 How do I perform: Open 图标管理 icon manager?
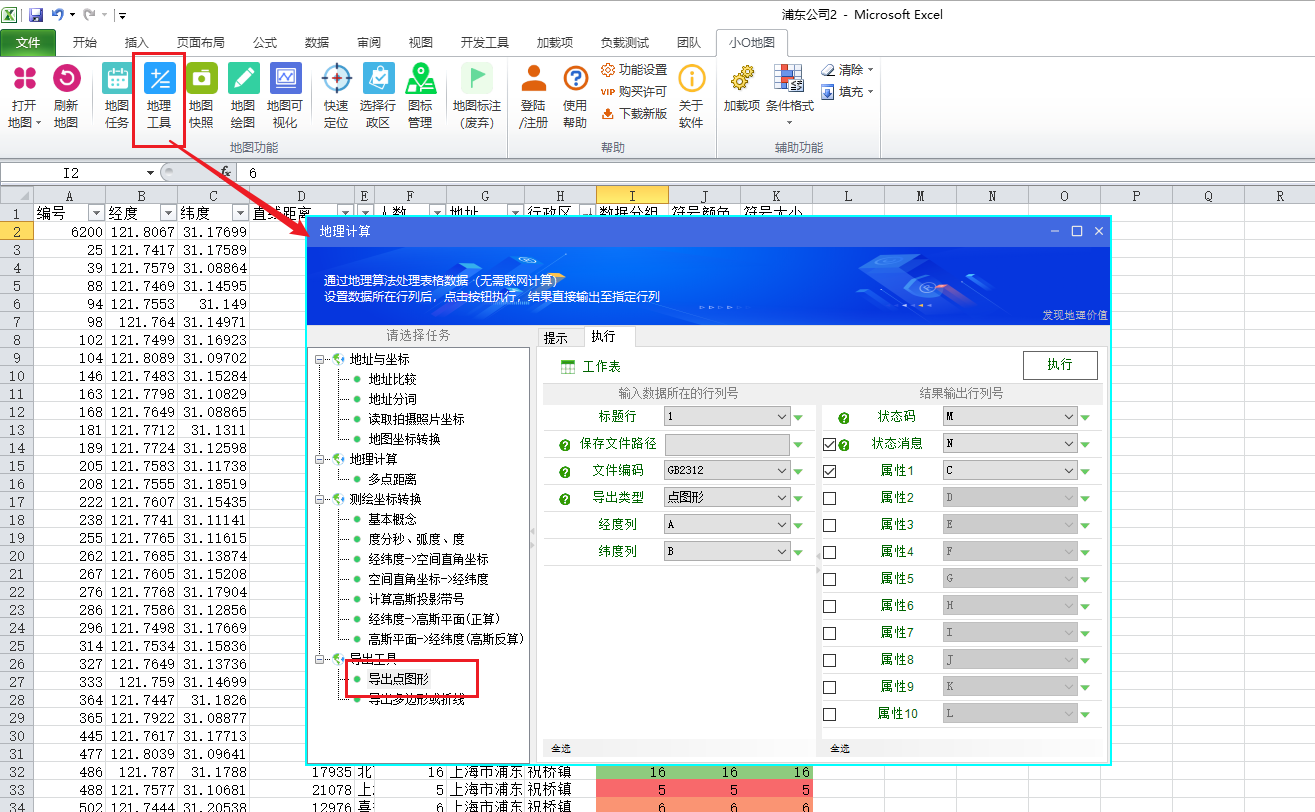(x=420, y=96)
